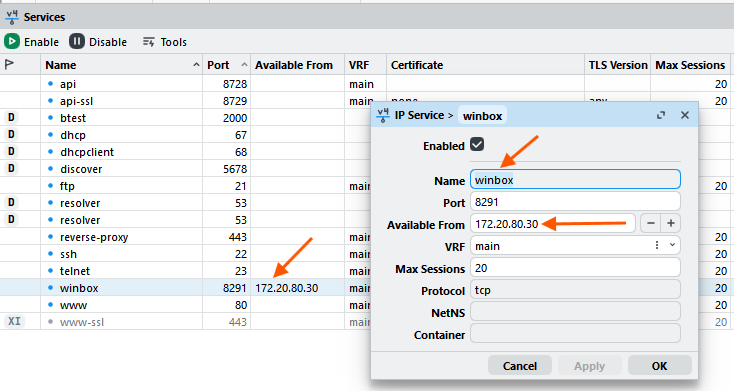Image resolution: width=734 pixels, height=391 pixels.
Task: Click the flag column header icon
Action: 9,65
